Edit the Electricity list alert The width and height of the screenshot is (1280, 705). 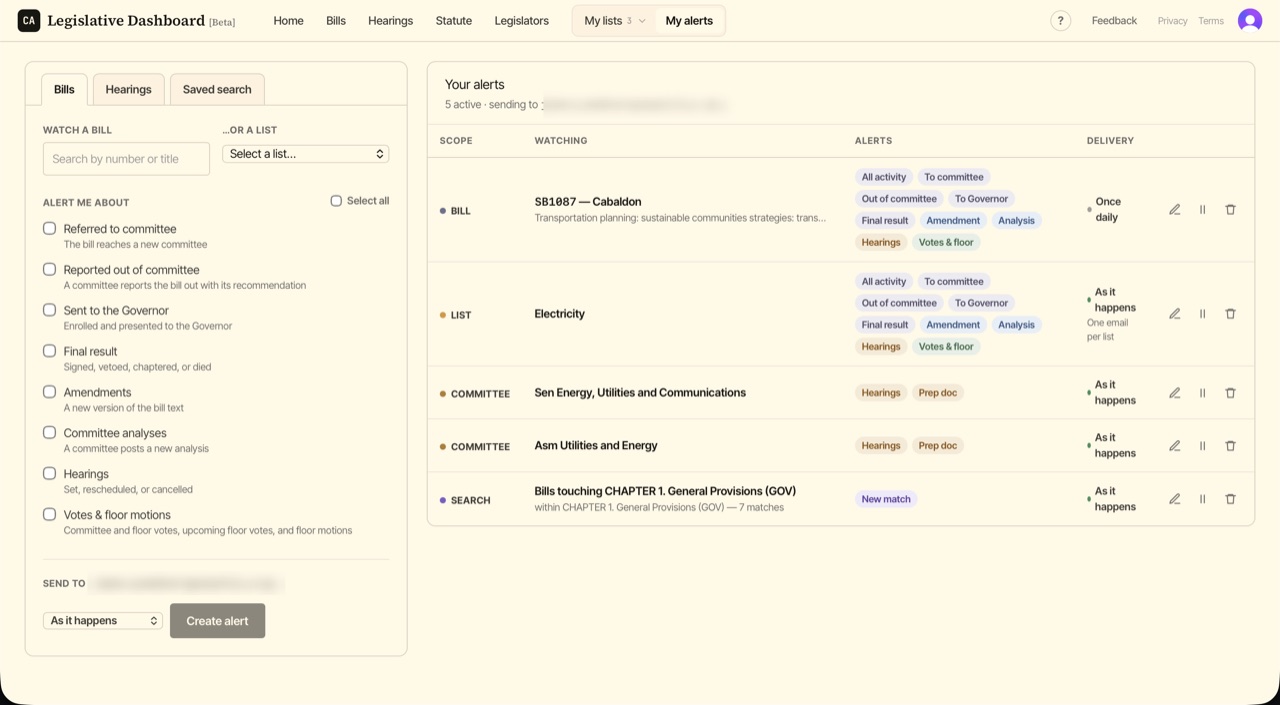point(1175,314)
